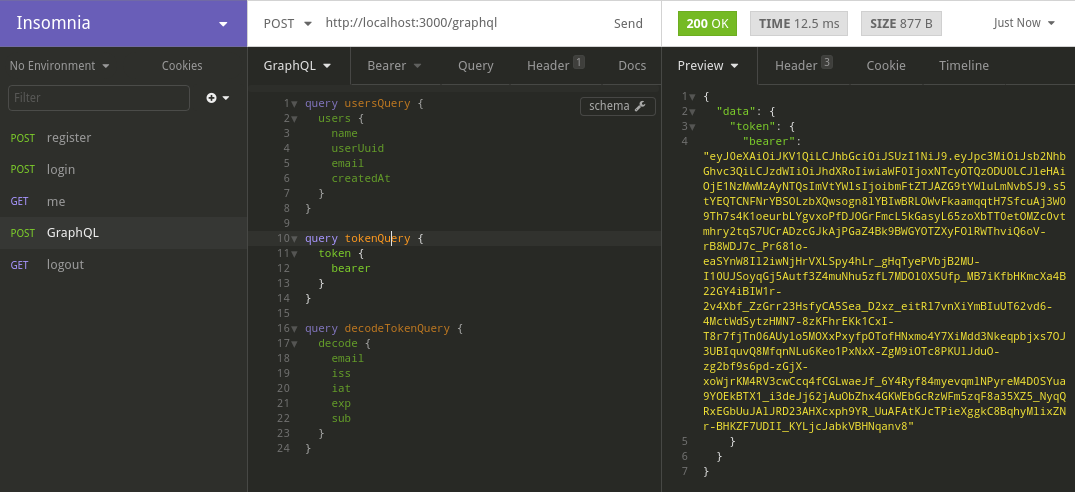Open the No Environment dropdown
Image resolution: width=1075 pixels, height=492 pixels.
(60, 66)
